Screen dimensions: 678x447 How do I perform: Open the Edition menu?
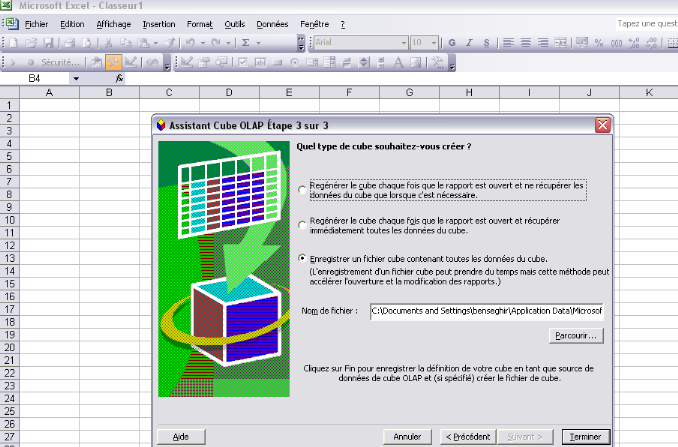(x=72, y=24)
